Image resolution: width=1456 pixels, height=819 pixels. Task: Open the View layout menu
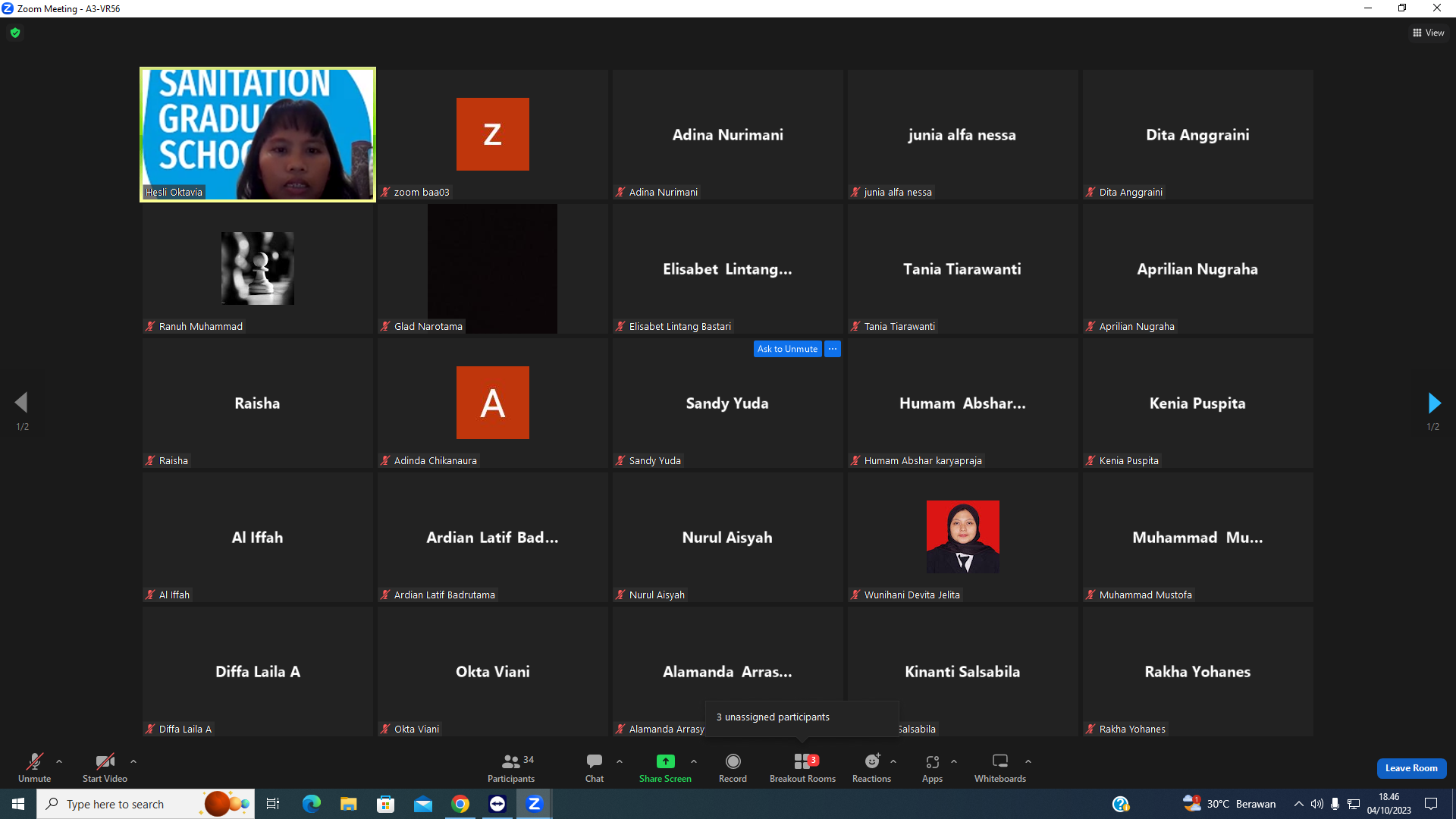click(1428, 33)
